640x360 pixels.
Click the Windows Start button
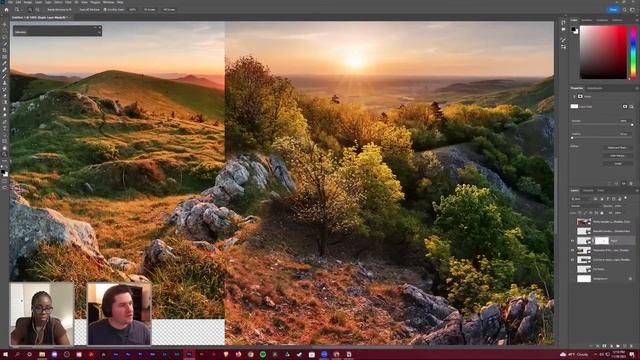pos(5,354)
